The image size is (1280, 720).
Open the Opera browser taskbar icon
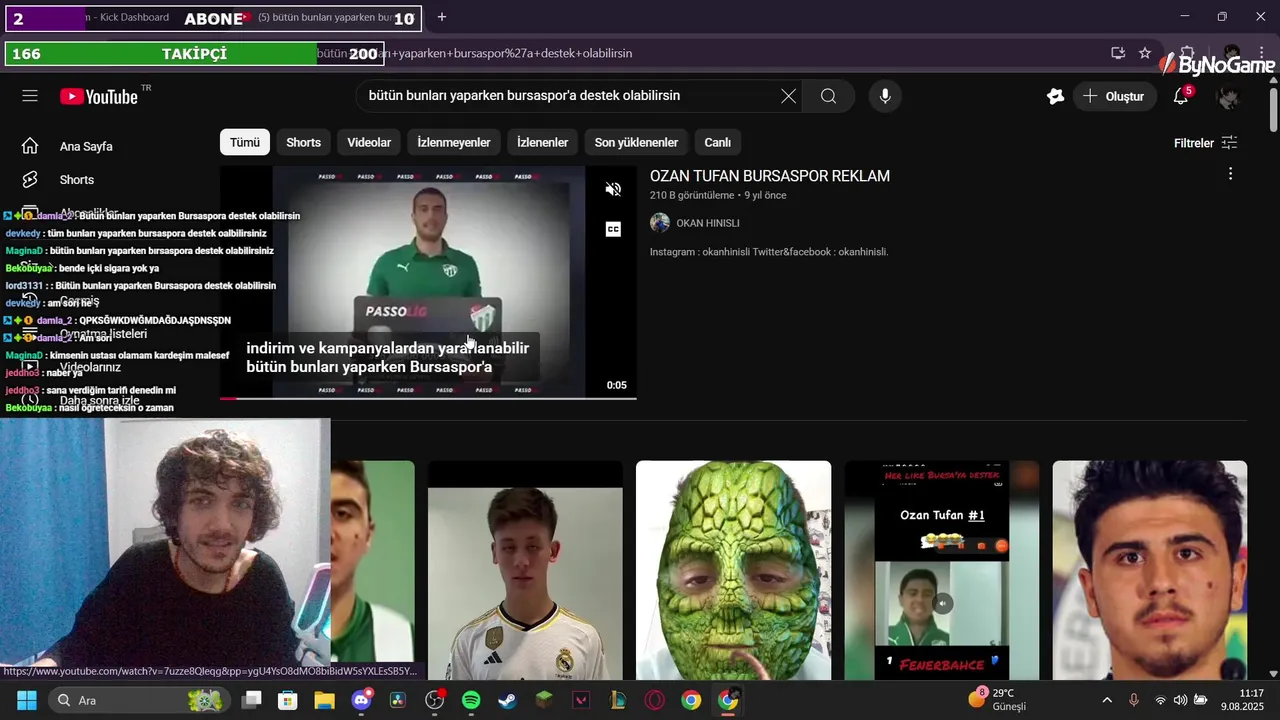654,700
